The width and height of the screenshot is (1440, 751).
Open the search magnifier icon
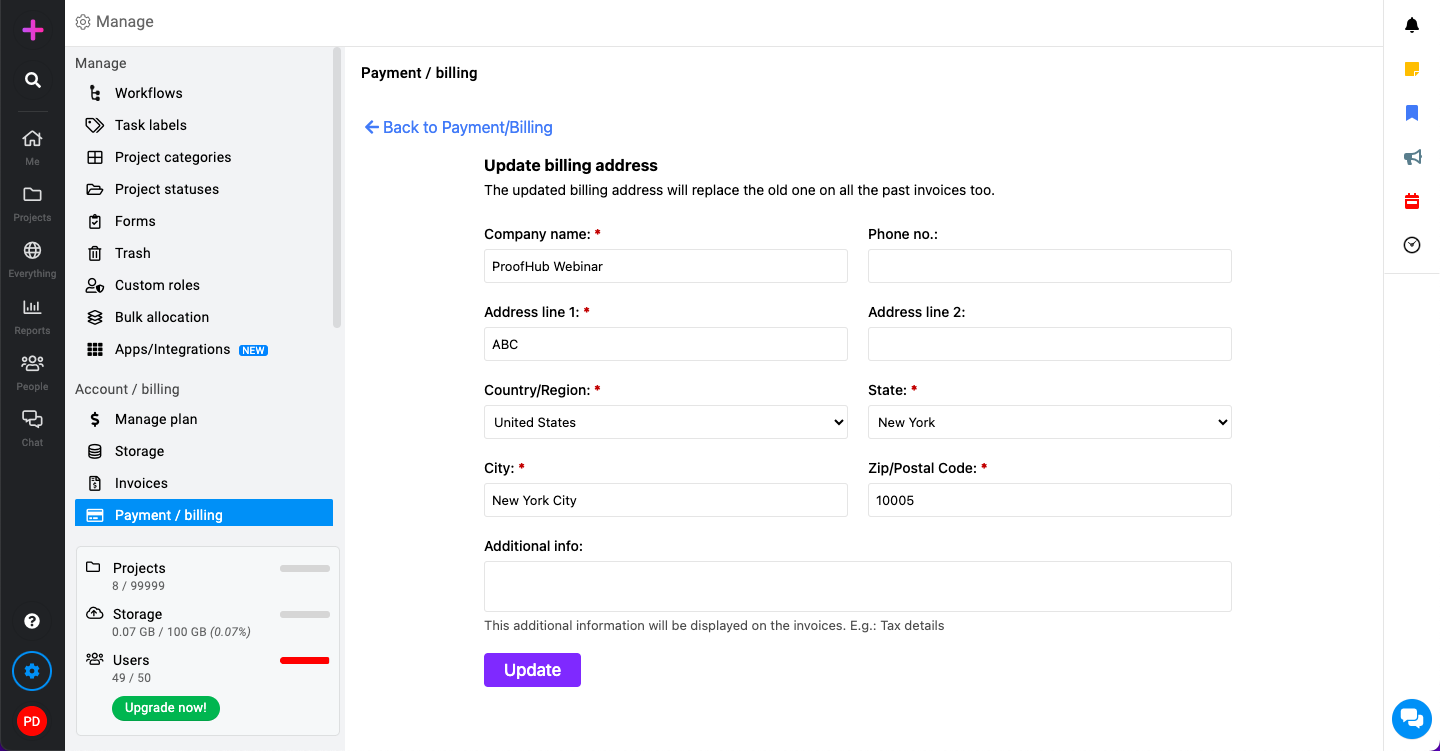point(33,80)
